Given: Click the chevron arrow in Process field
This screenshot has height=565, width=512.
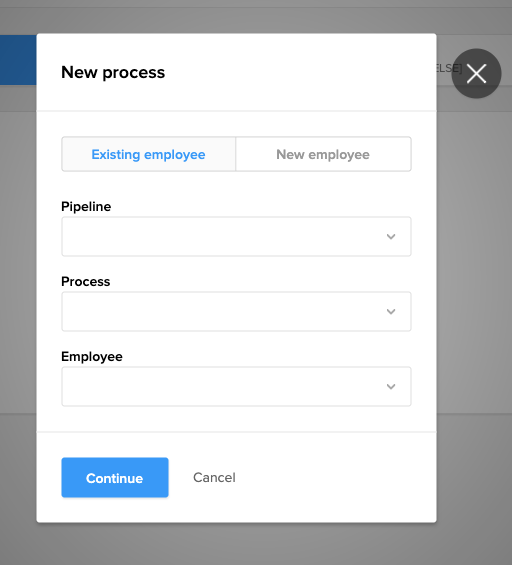Looking at the screenshot, I should point(391,312).
